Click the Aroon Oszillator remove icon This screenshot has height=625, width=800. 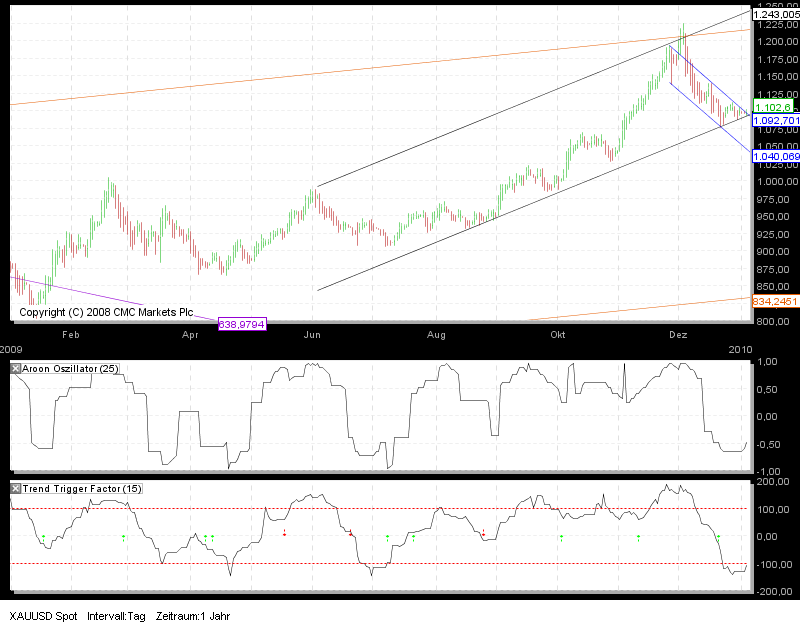14,368
